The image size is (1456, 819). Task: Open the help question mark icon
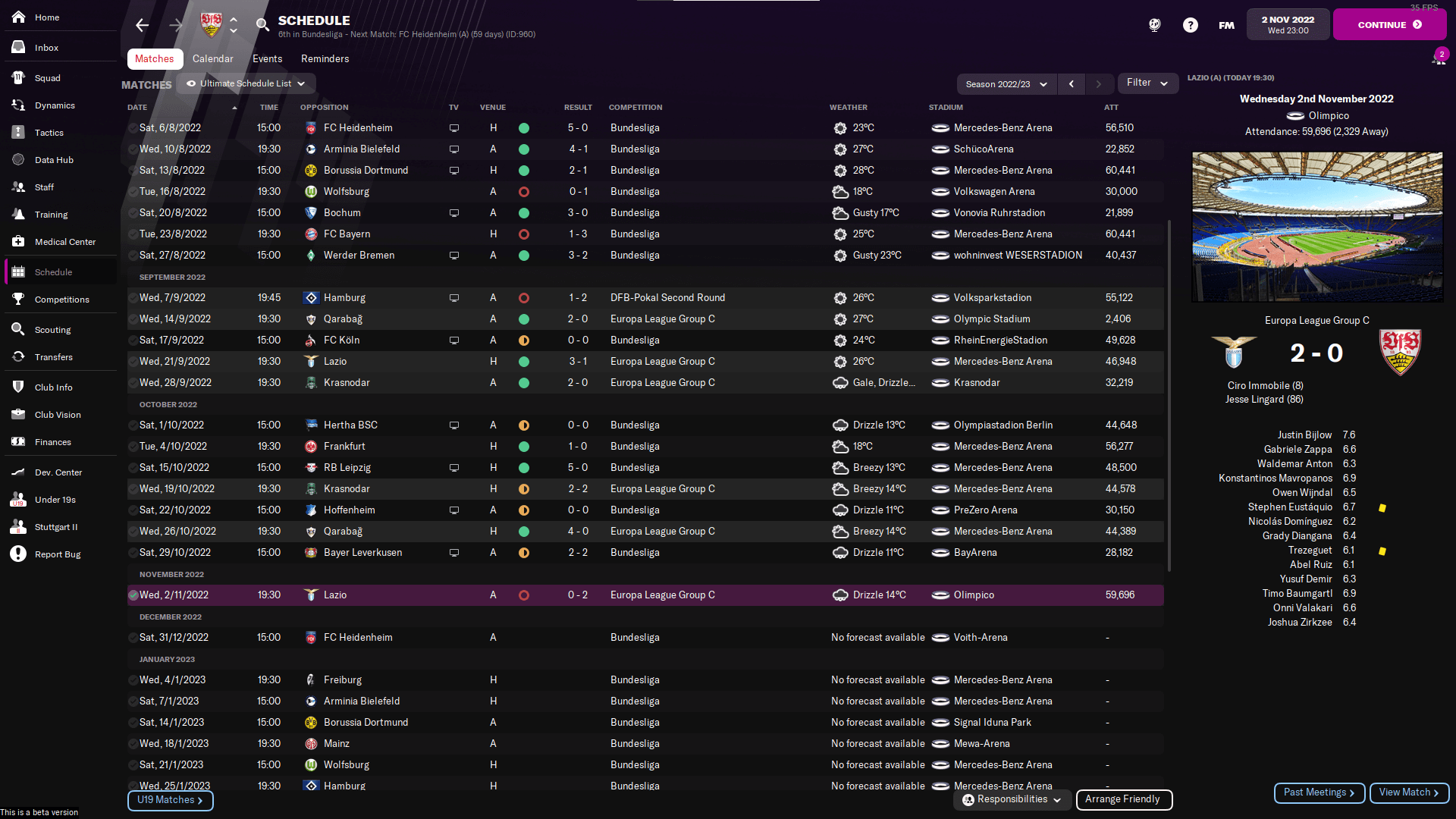click(x=1191, y=25)
